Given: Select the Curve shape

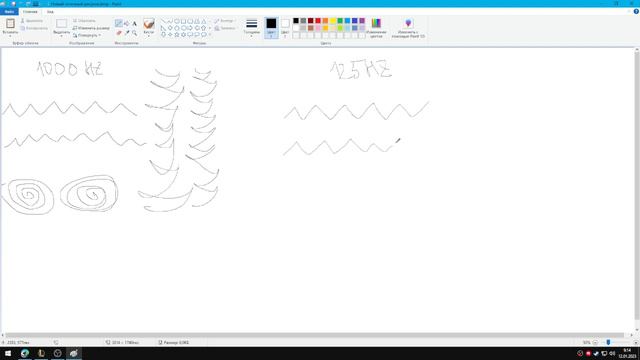Looking at the screenshot, I should coord(170,21).
